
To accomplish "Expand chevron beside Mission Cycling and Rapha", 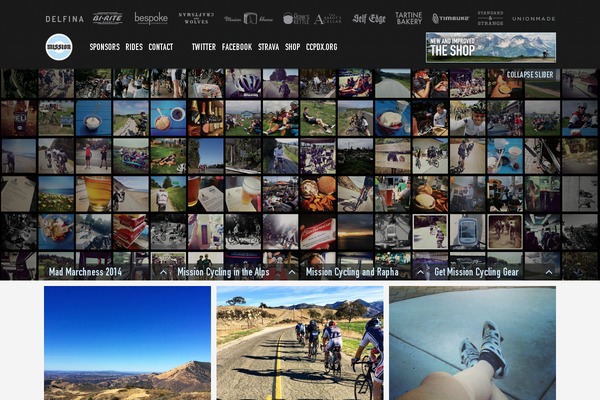I will click(x=420, y=272).
